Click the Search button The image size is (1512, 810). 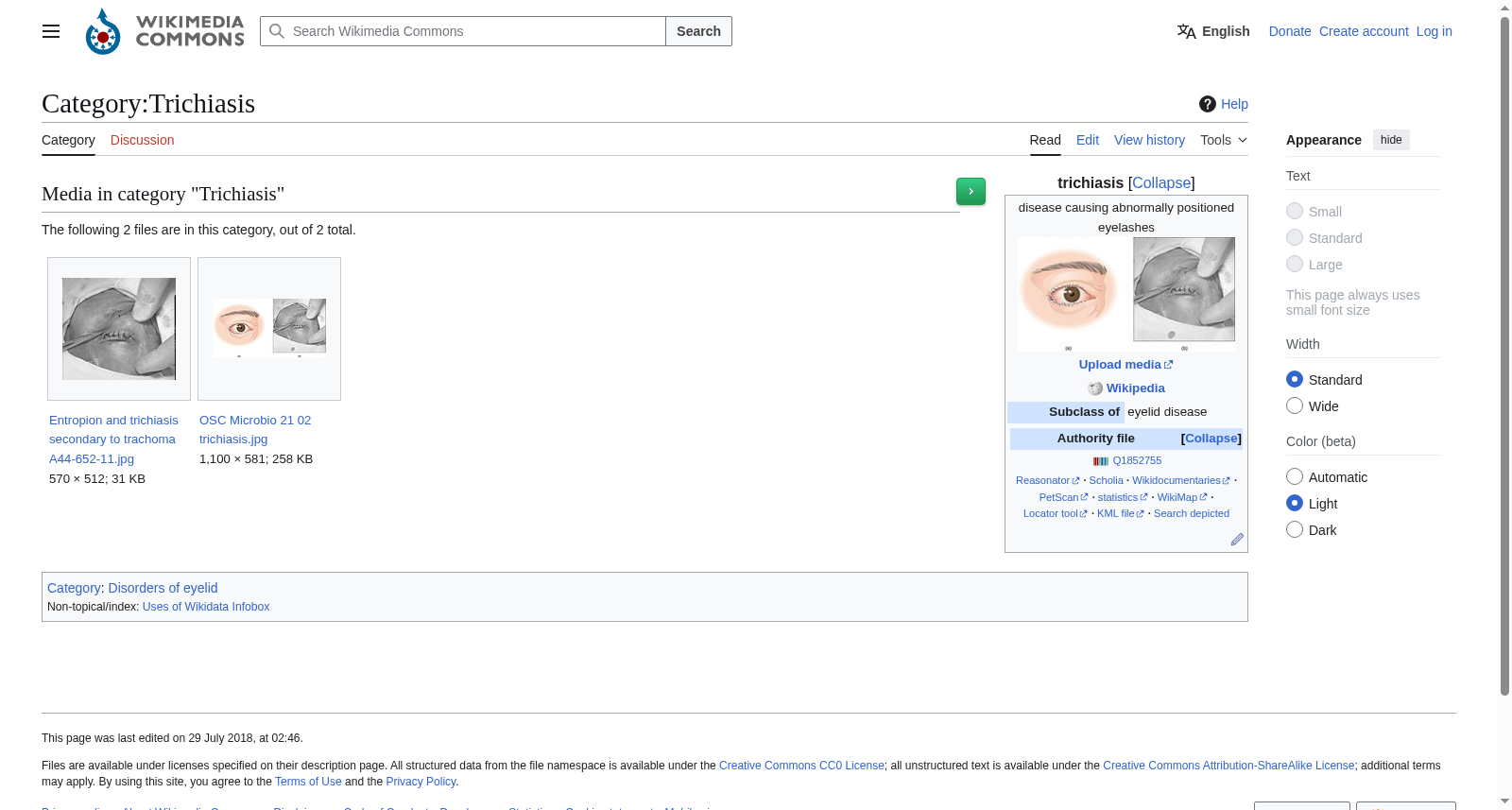[x=698, y=31]
